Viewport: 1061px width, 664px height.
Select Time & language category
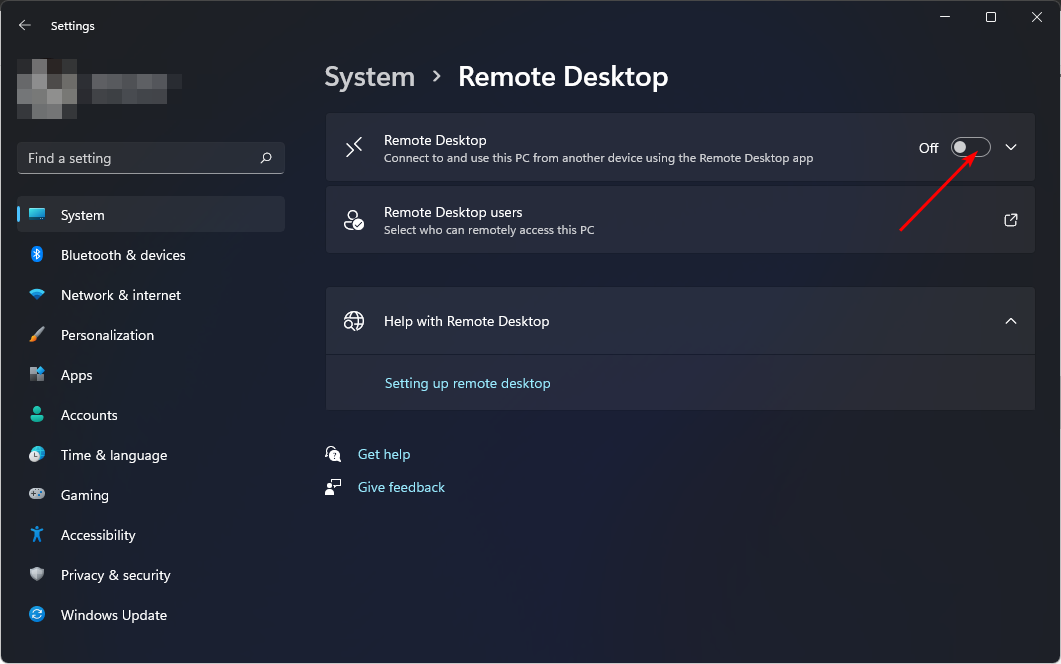click(151, 454)
